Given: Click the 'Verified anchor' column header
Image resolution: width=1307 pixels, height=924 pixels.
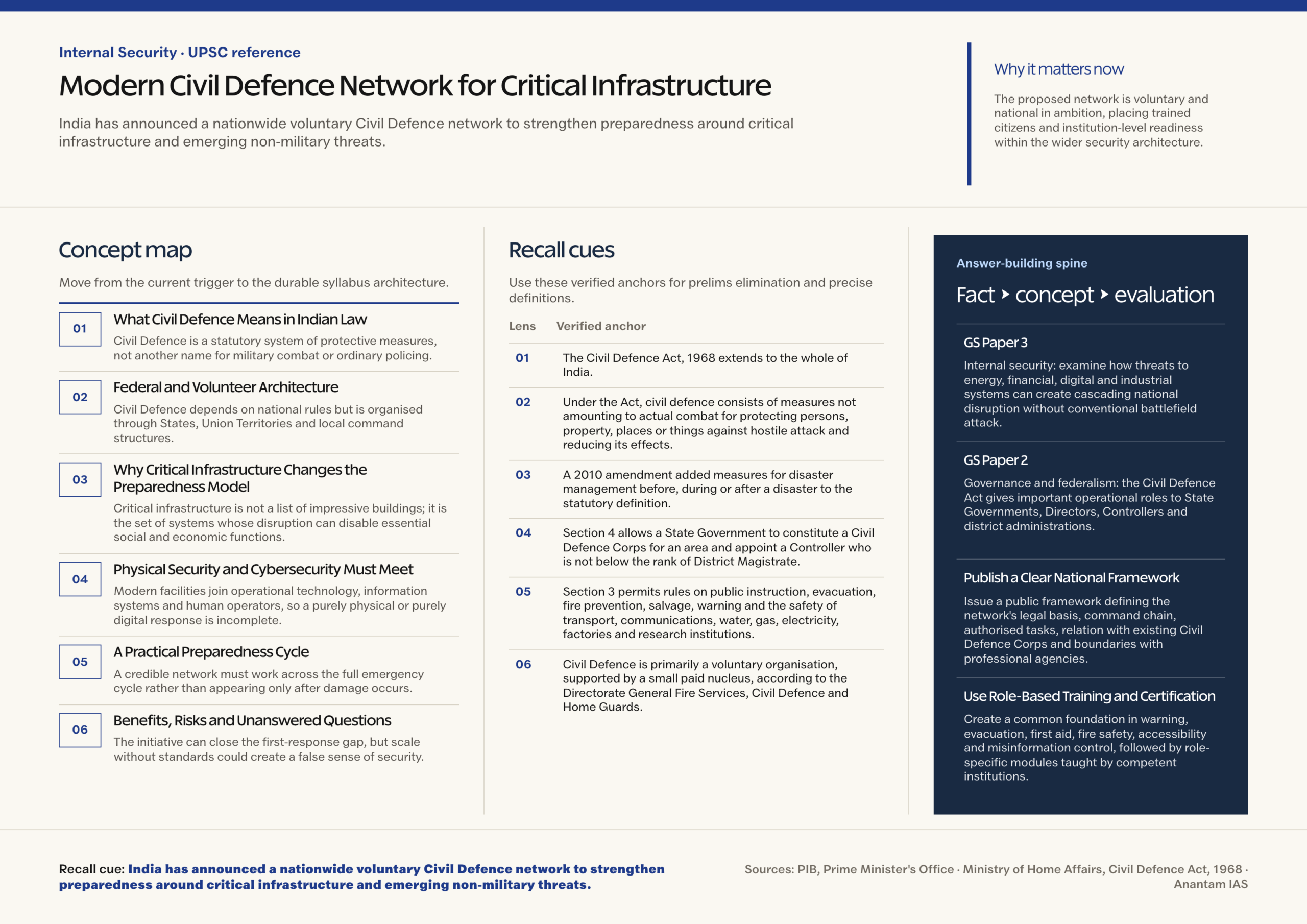Looking at the screenshot, I should point(600,326).
